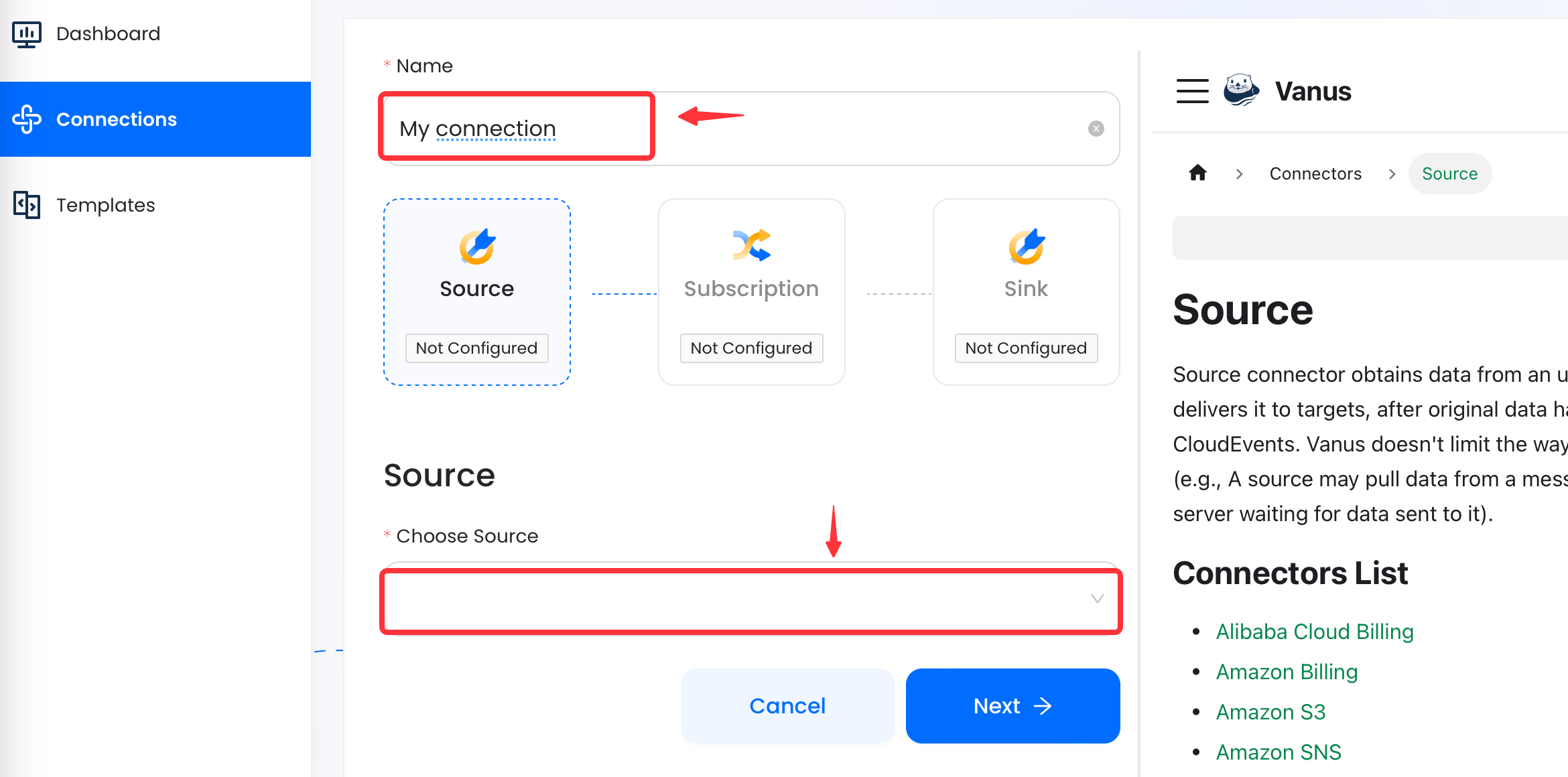Open the hamburger menu next to Vanus
Screen dimensions: 1568x777
coord(1192,91)
